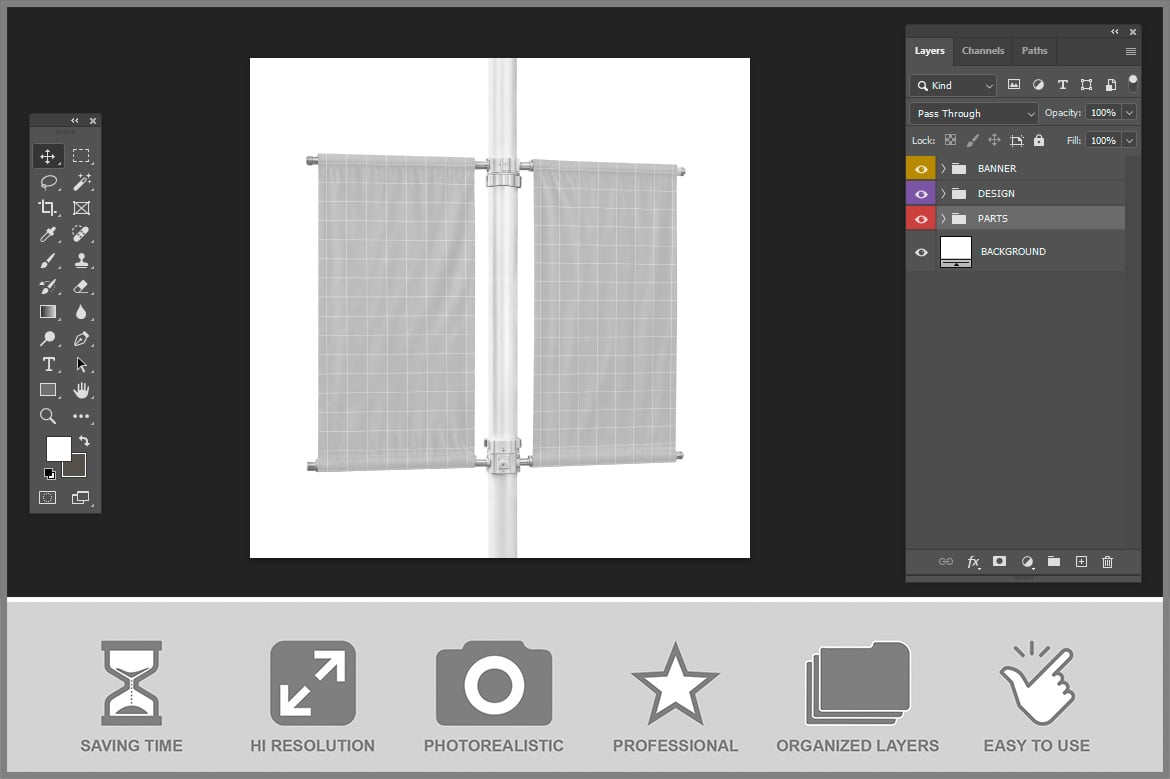This screenshot has height=779, width=1170.
Task: Select the Pen tool
Action: pyautogui.click(x=81, y=339)
